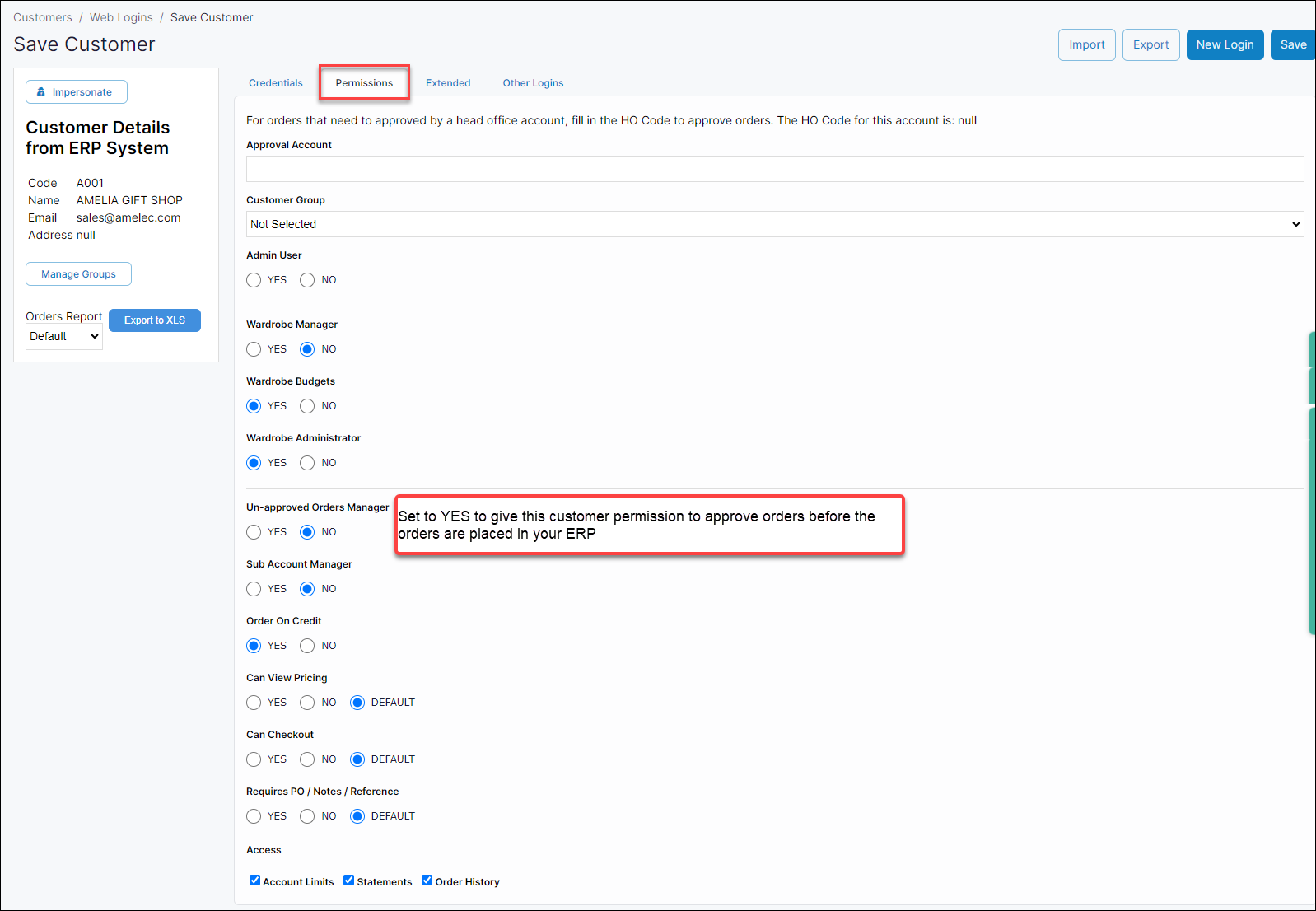Screen dimensions: 1316x911
Task: Open the Extended tab
Action: click(x=448, y=83)
